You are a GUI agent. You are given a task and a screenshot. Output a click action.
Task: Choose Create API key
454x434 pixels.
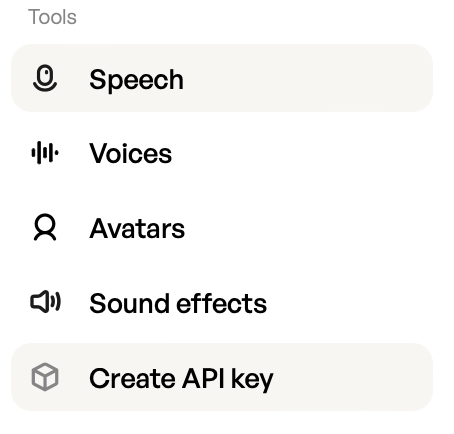222,377
